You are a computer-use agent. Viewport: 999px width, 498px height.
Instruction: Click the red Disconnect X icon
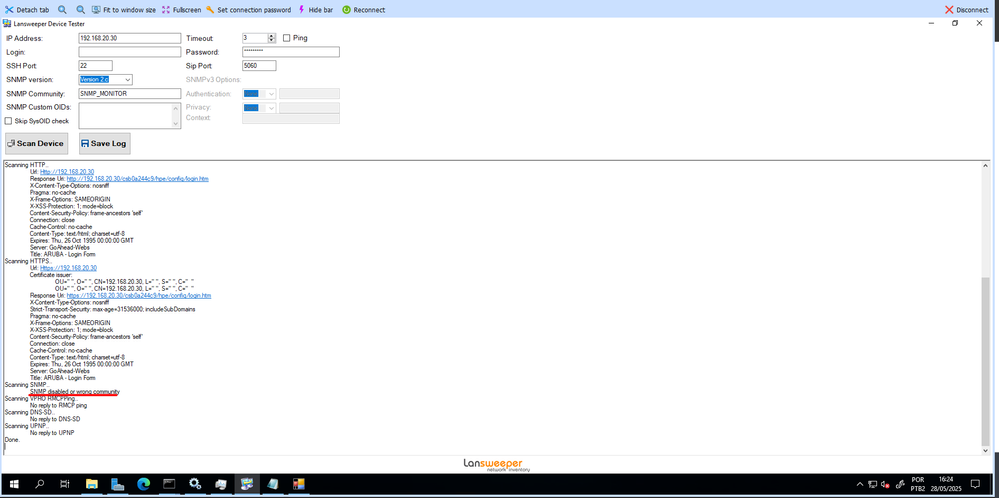949,9
